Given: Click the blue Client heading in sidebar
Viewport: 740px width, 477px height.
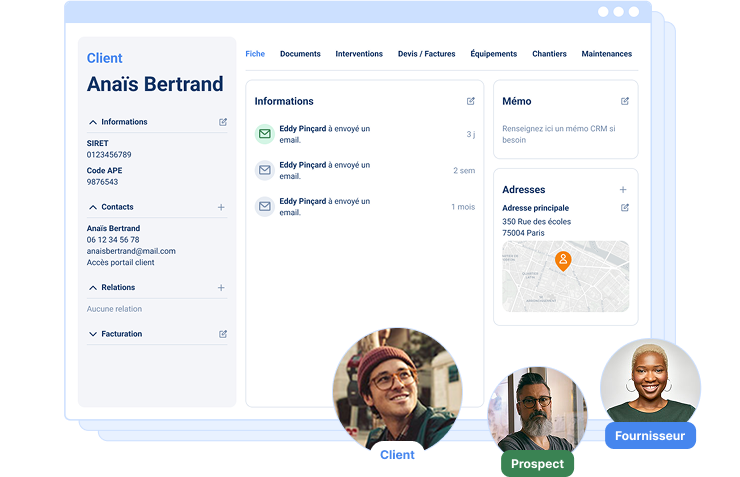Looking at the screenshot, I should pyautogui.click(x=104, y=58).
